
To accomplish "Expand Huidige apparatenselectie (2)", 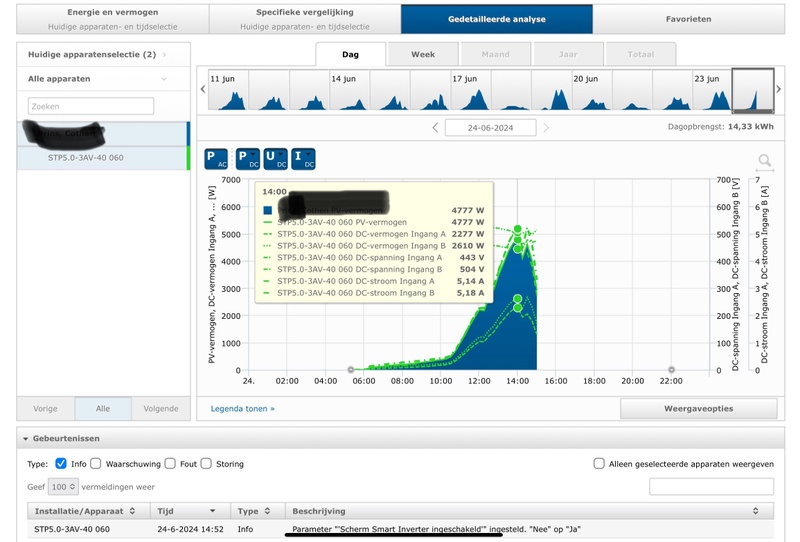I will [x=104, y=54].
